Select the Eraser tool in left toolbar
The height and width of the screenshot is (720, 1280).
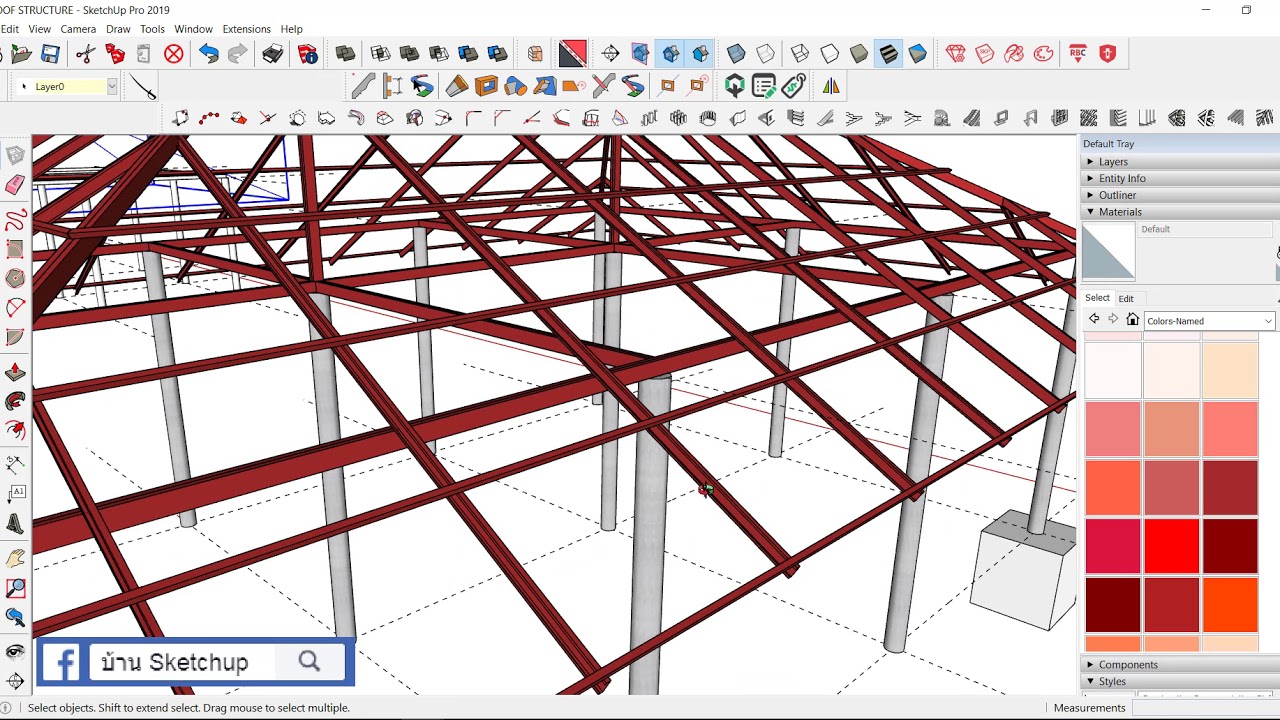(15, 185)
